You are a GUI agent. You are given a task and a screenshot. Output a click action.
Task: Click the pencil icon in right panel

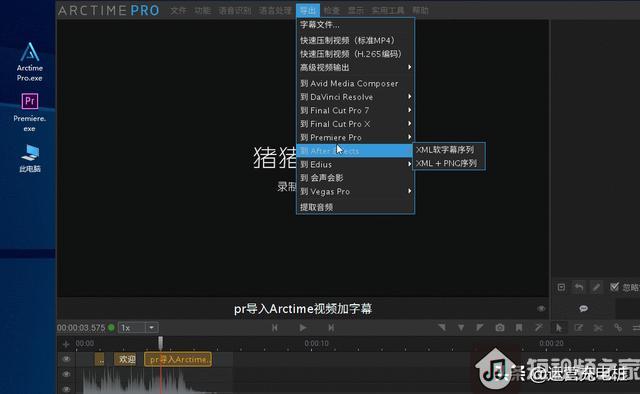point(596,287)
